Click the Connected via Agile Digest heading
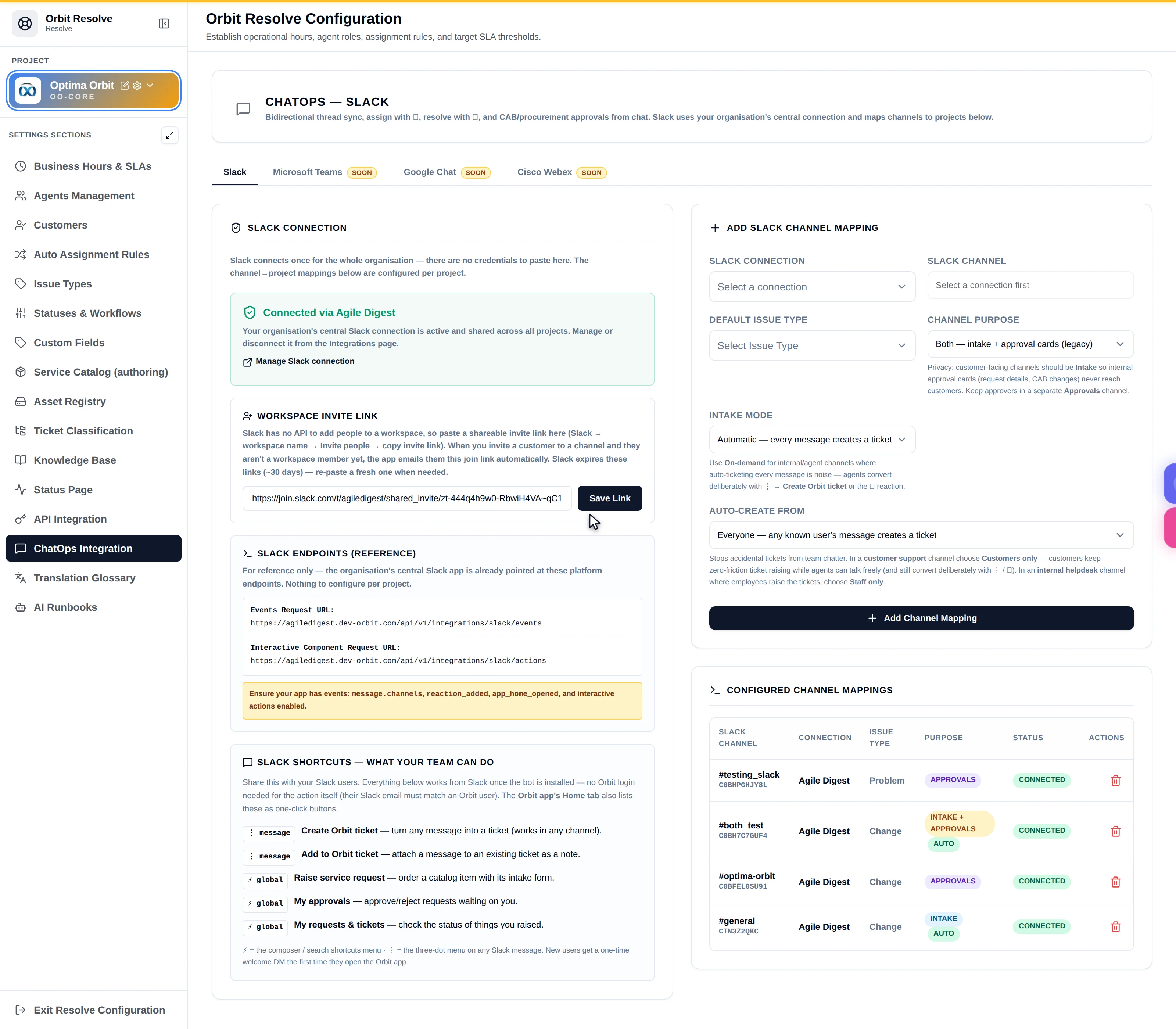The width and height of the screenshot is (1176, 1029). tap(329, 313)
